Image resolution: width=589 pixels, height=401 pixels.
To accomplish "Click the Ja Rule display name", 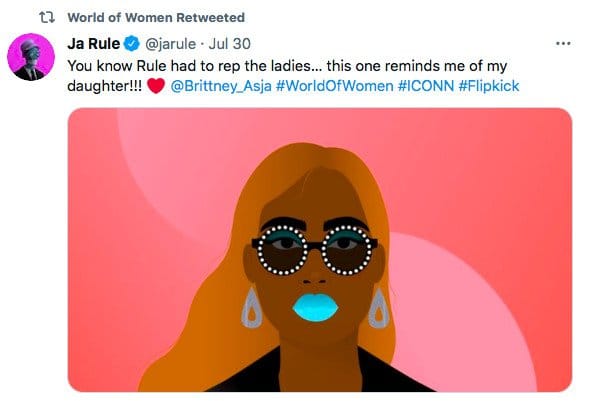I will tap(94, 44).
